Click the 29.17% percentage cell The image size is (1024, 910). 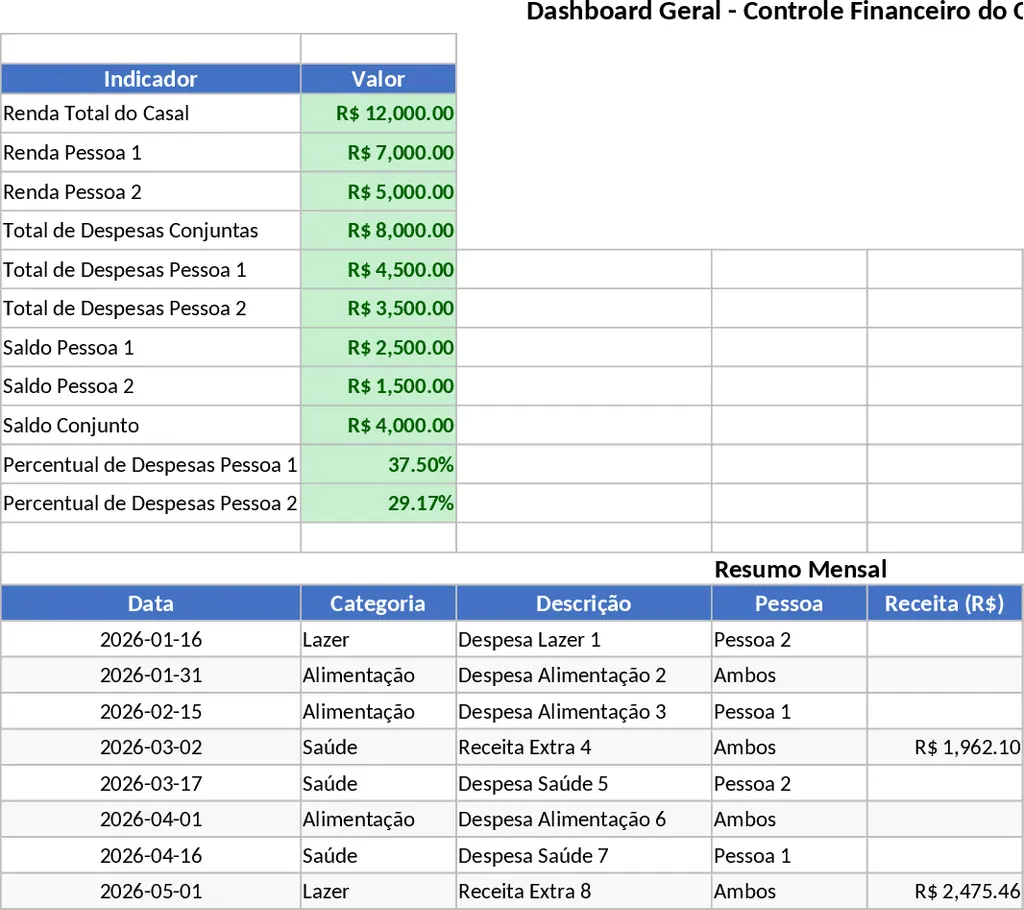click(x=378, y=503)
